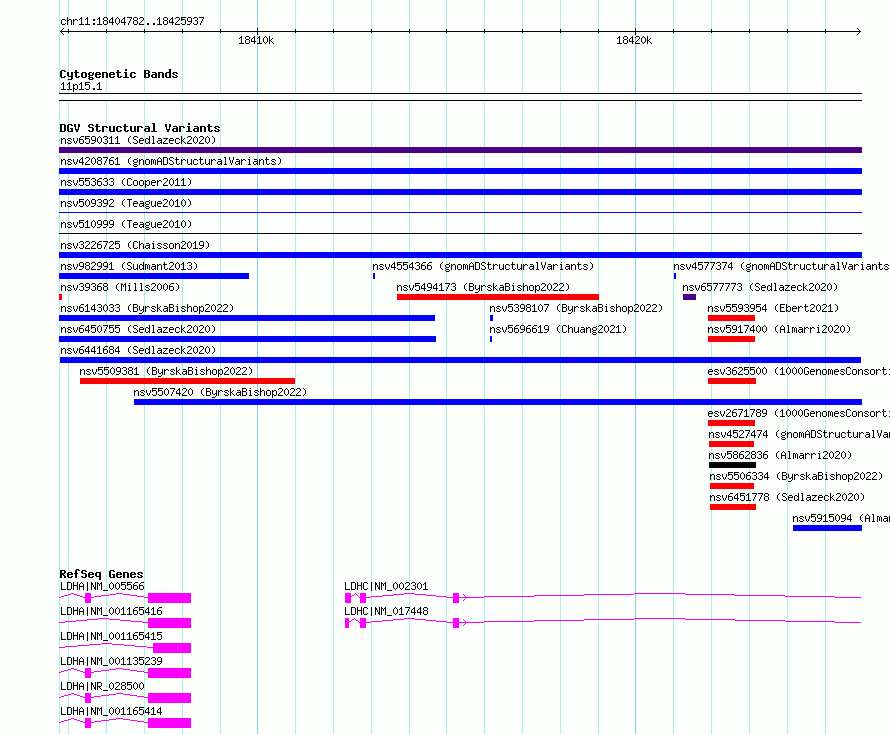Click the nsv5509381 (ByrskaBishop2022) label
This screenshot has width=890, height=734.
(x=166, y=371)
